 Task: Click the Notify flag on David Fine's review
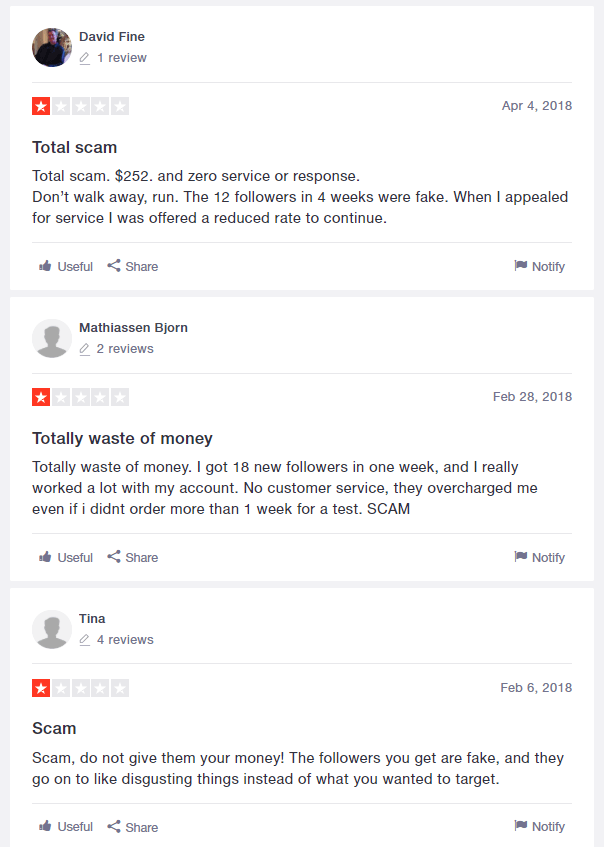point(522,266)
